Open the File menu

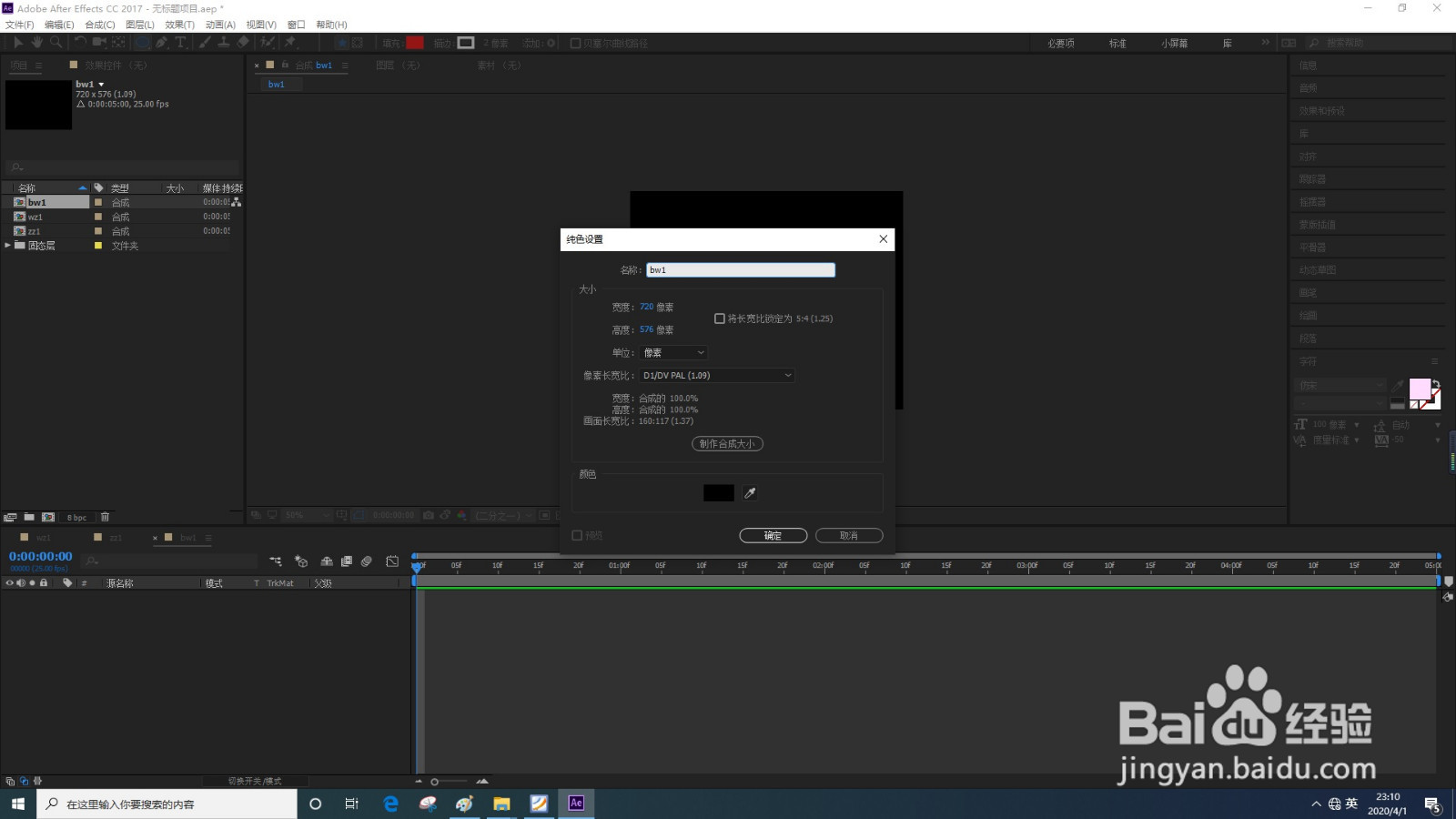[19, 25]
